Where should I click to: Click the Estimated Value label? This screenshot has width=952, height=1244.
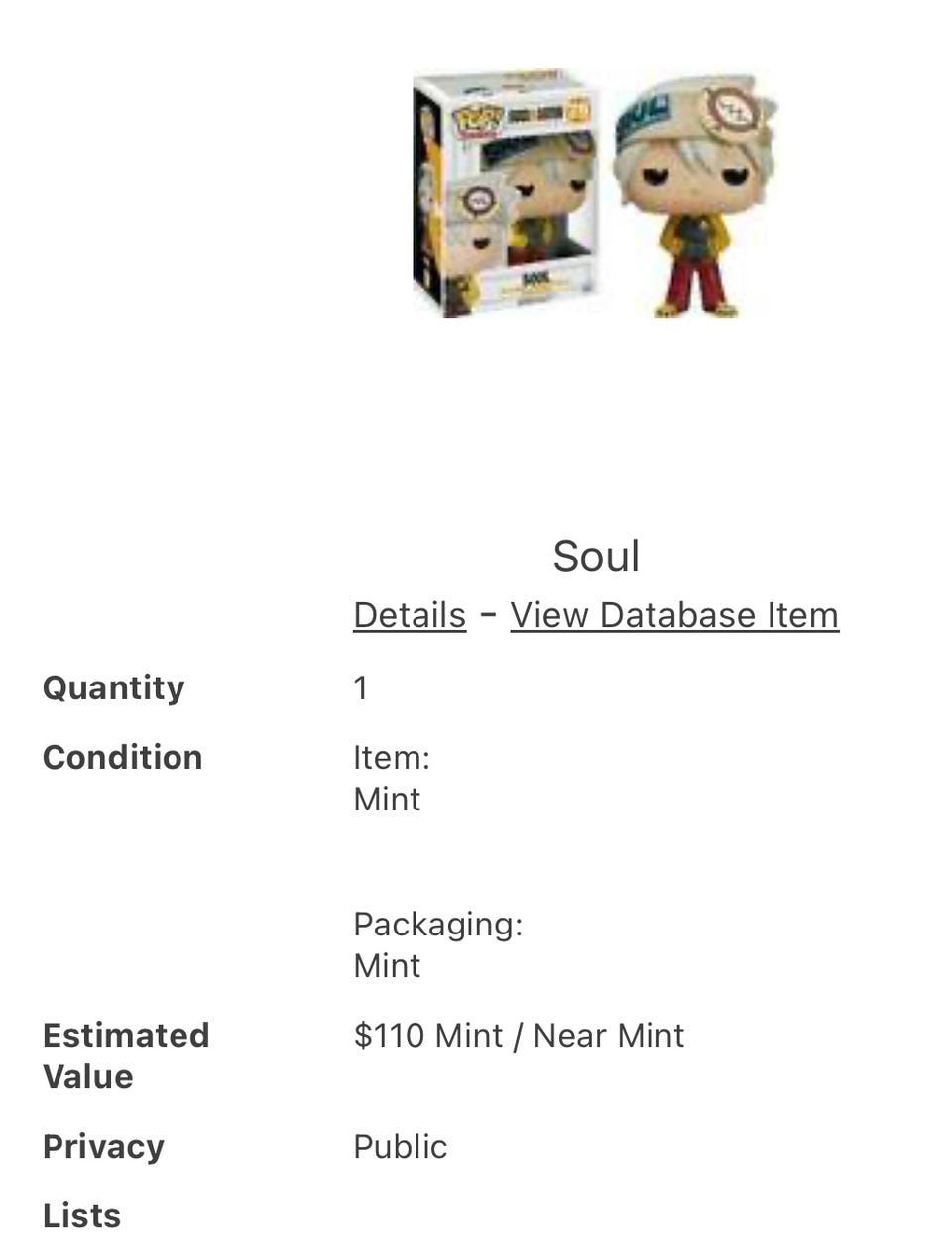point(126,1056)
